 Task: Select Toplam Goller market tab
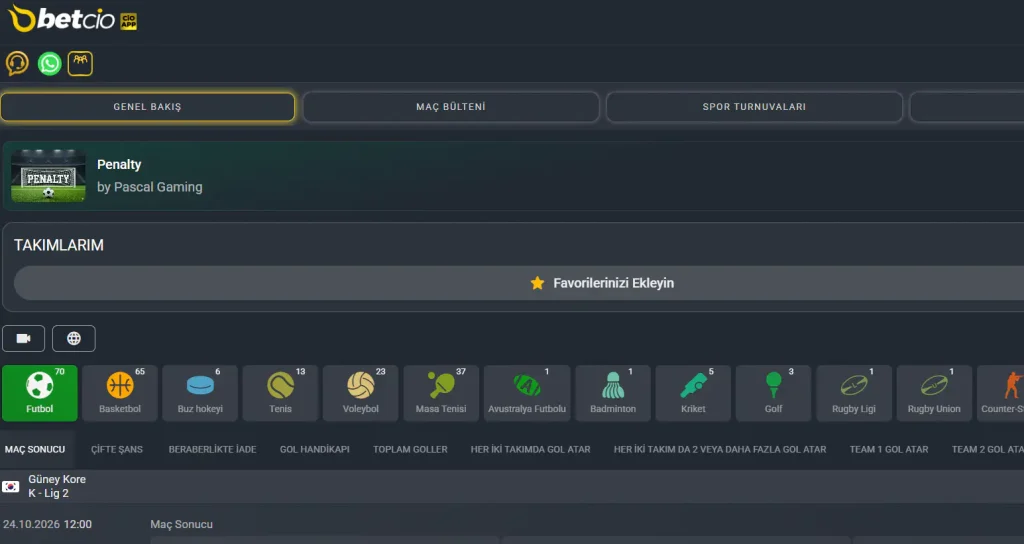pyautogui.click(x=410, y=449)
